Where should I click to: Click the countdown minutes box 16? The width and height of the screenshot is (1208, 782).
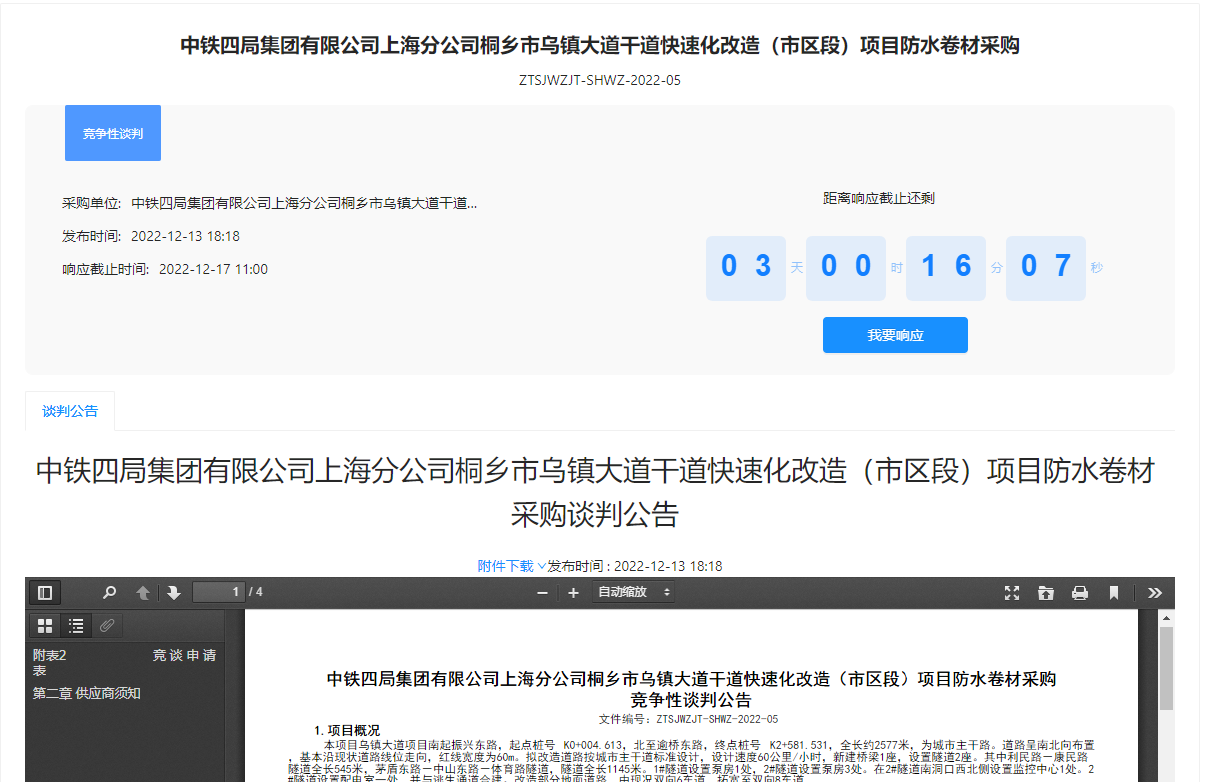[946, 268]
